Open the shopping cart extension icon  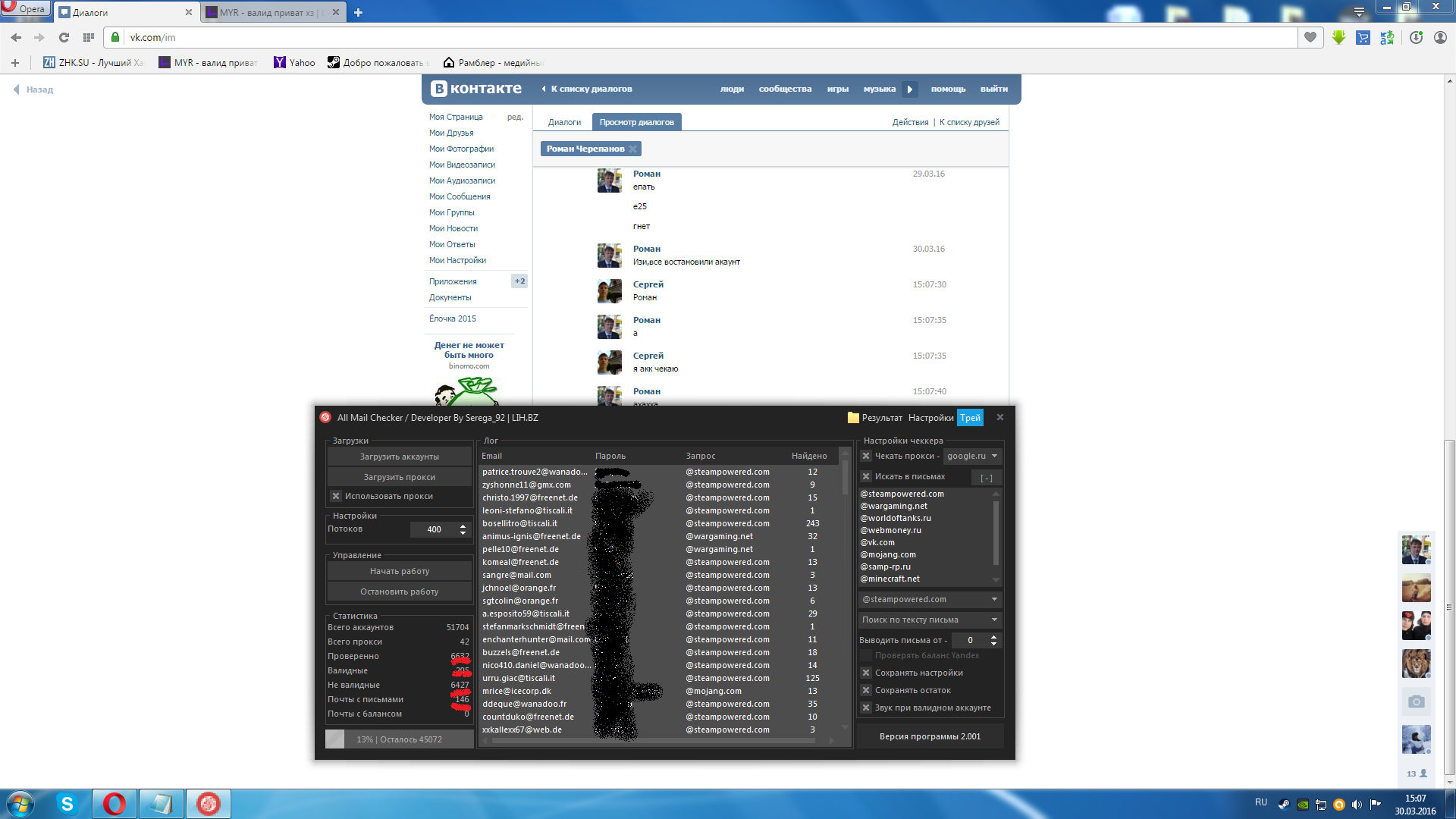(x=1363, y=37)
